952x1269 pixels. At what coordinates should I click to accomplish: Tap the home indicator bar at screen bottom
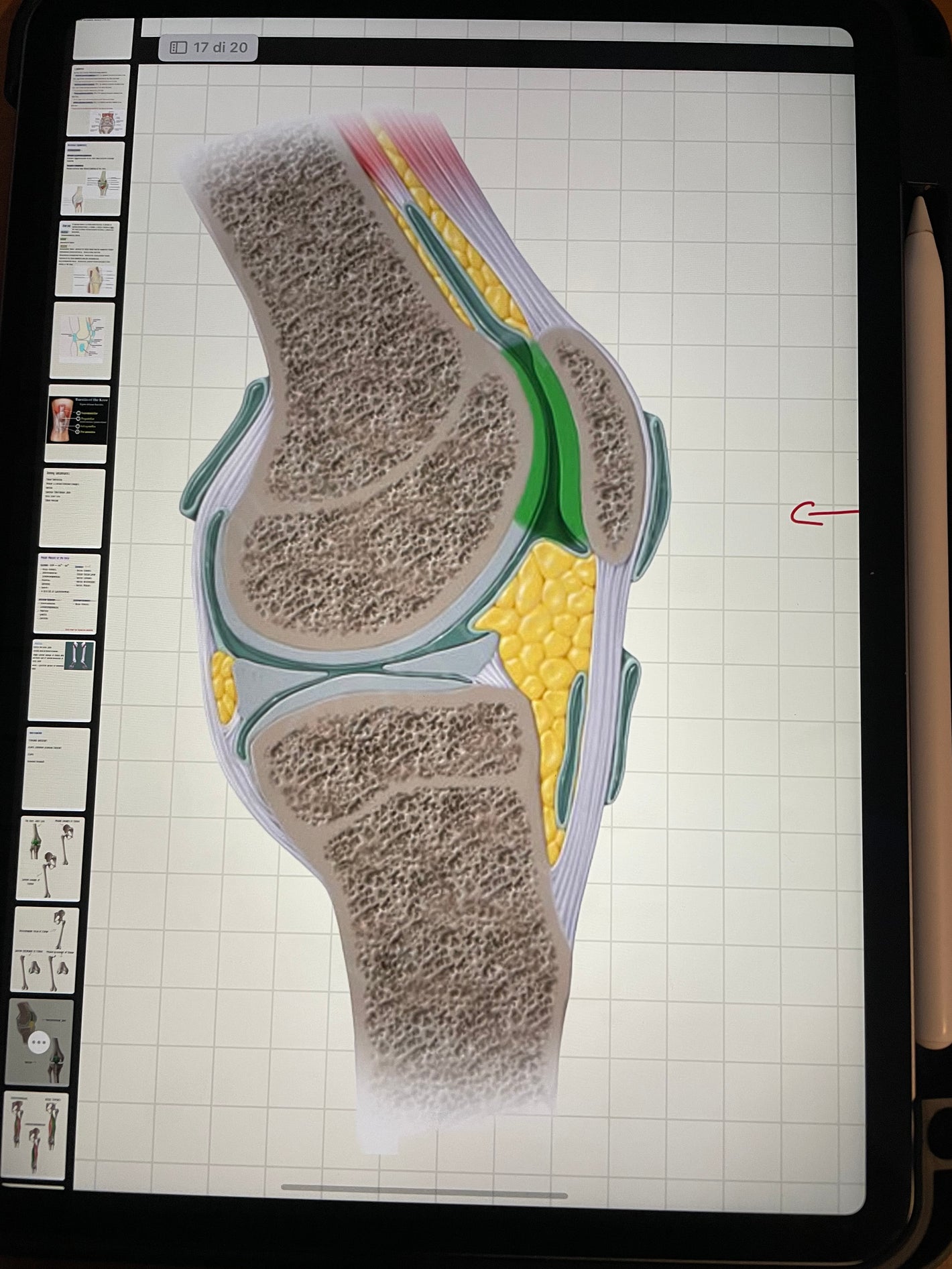coord(424,1195)
